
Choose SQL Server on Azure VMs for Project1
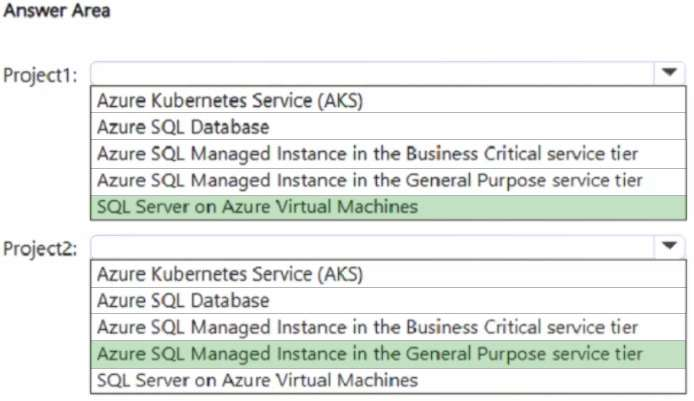(x=257, y=208)
